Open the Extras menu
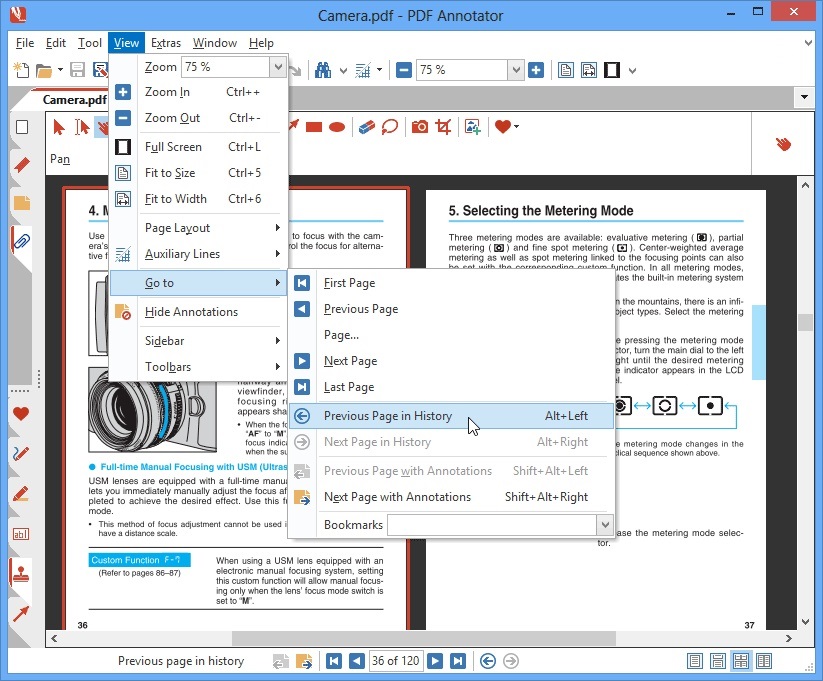823x681 pixels. click(166, 43)
